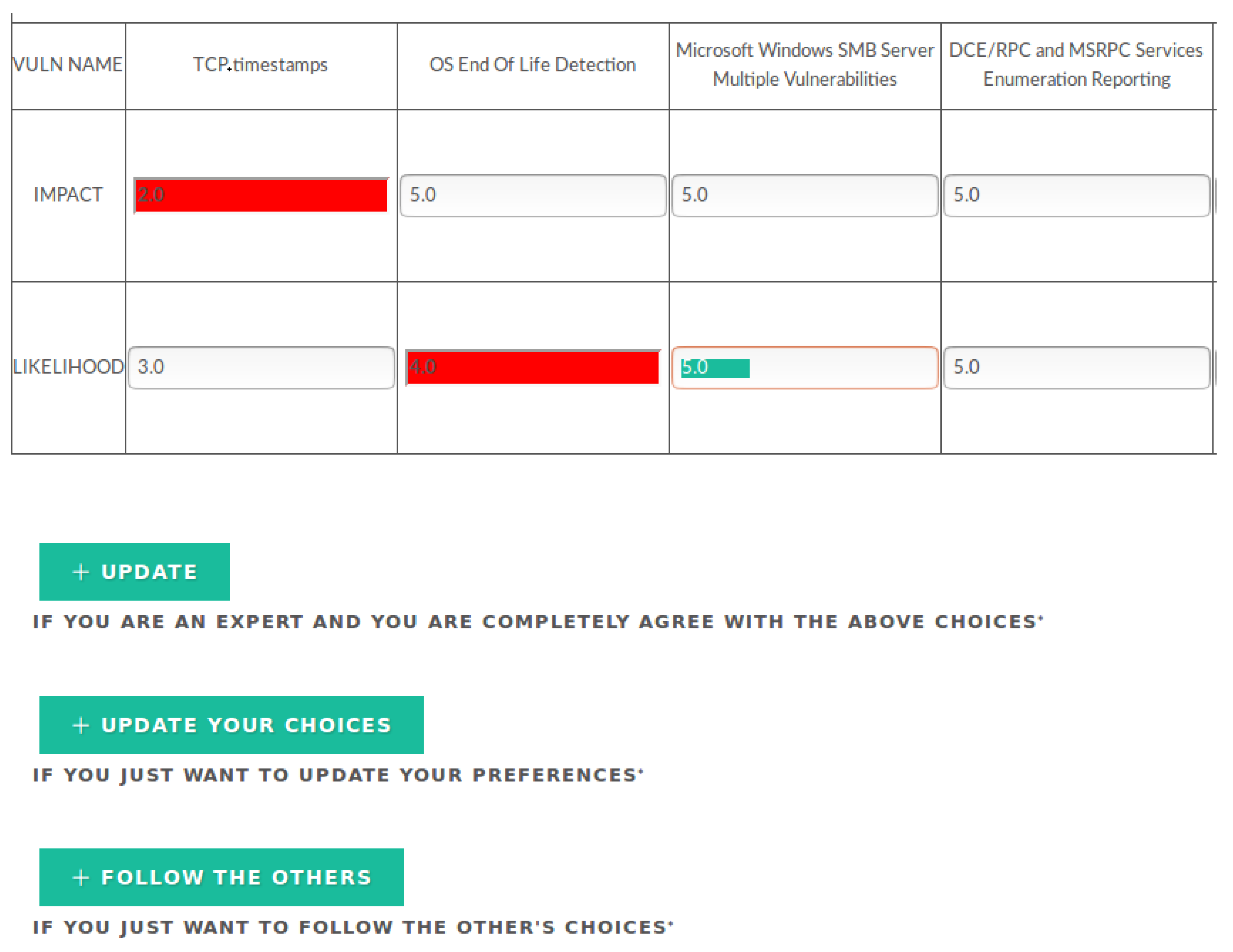The image size is (1233, 952).
Task: Click the Update button
Action: click(x=134, y=572)
